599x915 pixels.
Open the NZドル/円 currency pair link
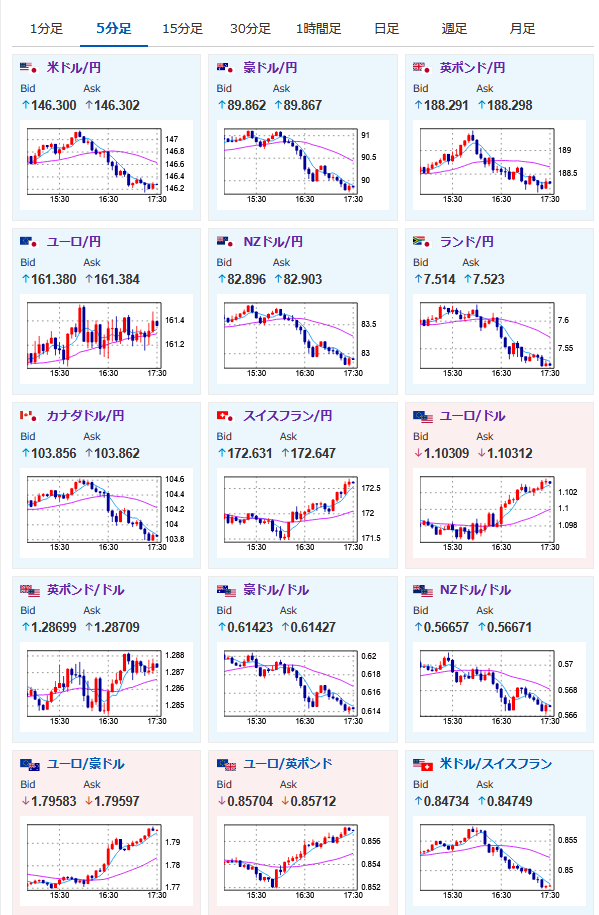coord(273,242)
